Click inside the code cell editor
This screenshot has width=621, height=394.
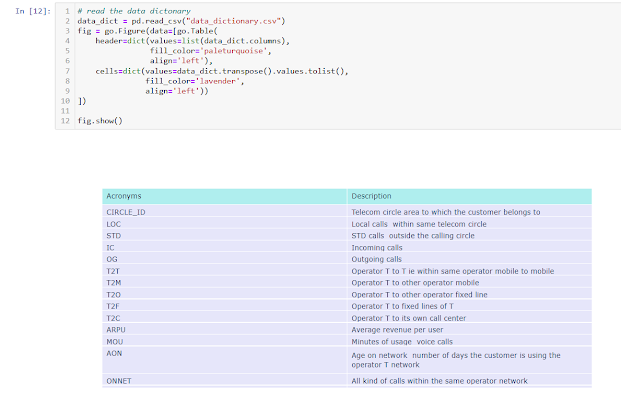(338, 66)
